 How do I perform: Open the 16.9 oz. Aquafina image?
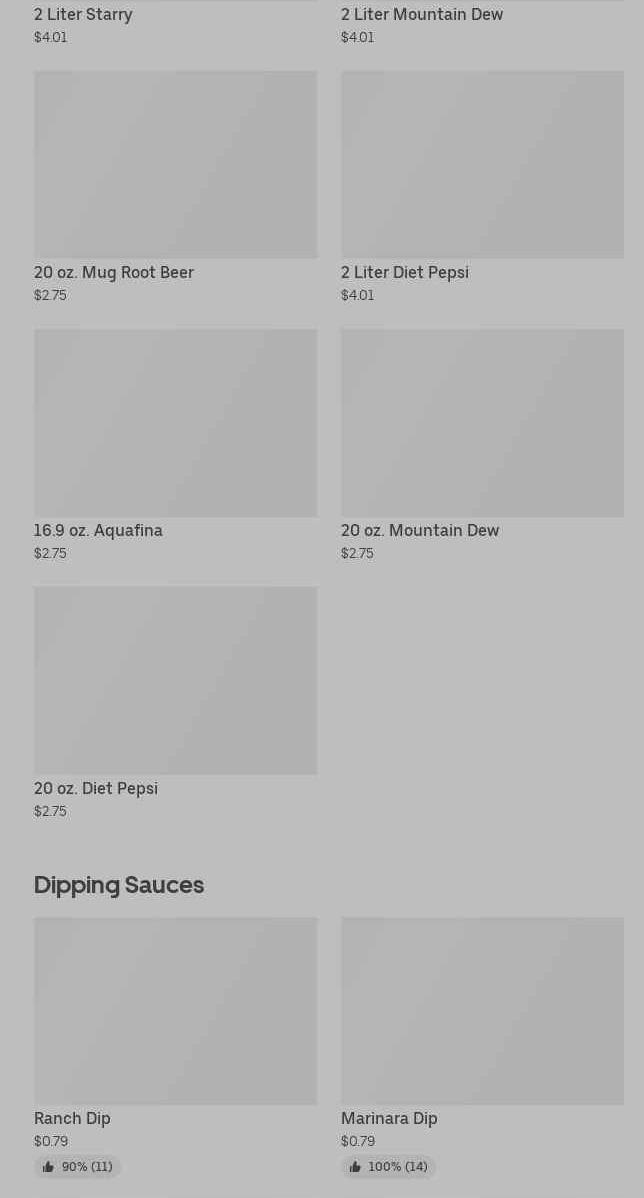tap(175, 422)
